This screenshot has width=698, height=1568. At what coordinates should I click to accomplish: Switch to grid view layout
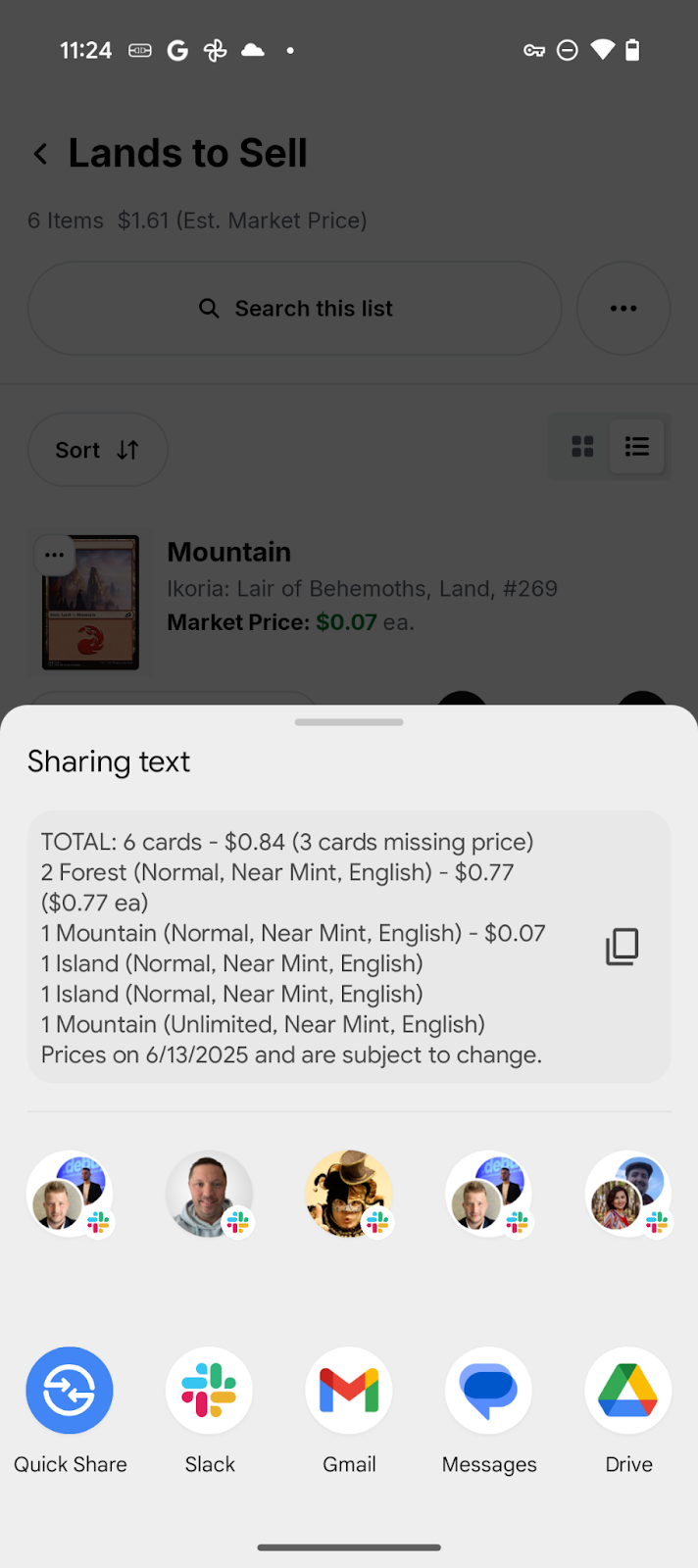click(x=582, y=447)
